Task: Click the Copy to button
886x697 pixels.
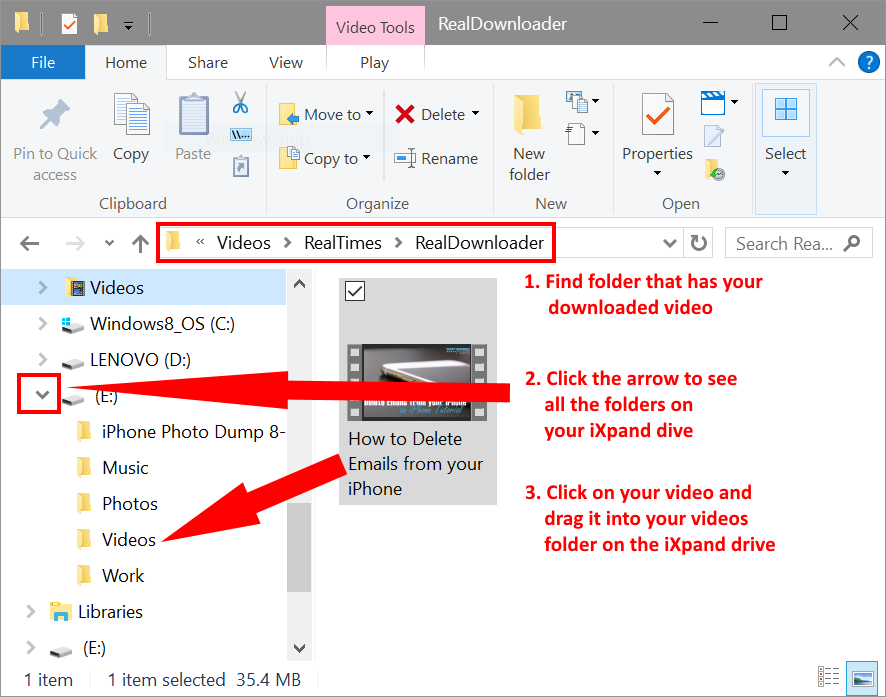Action: [x=325, y=159]
